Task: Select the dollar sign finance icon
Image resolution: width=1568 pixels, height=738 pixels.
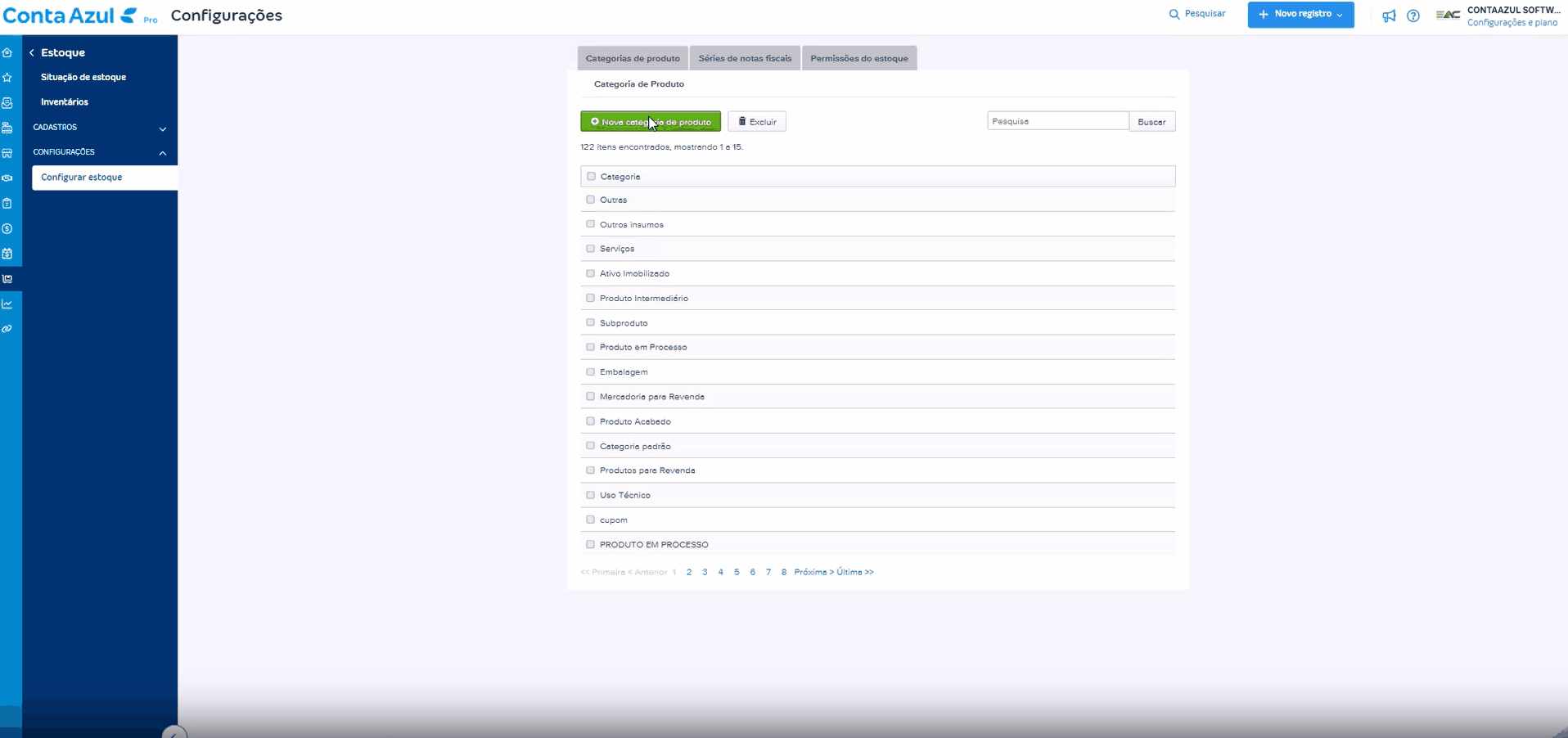Action: (7, 229)
